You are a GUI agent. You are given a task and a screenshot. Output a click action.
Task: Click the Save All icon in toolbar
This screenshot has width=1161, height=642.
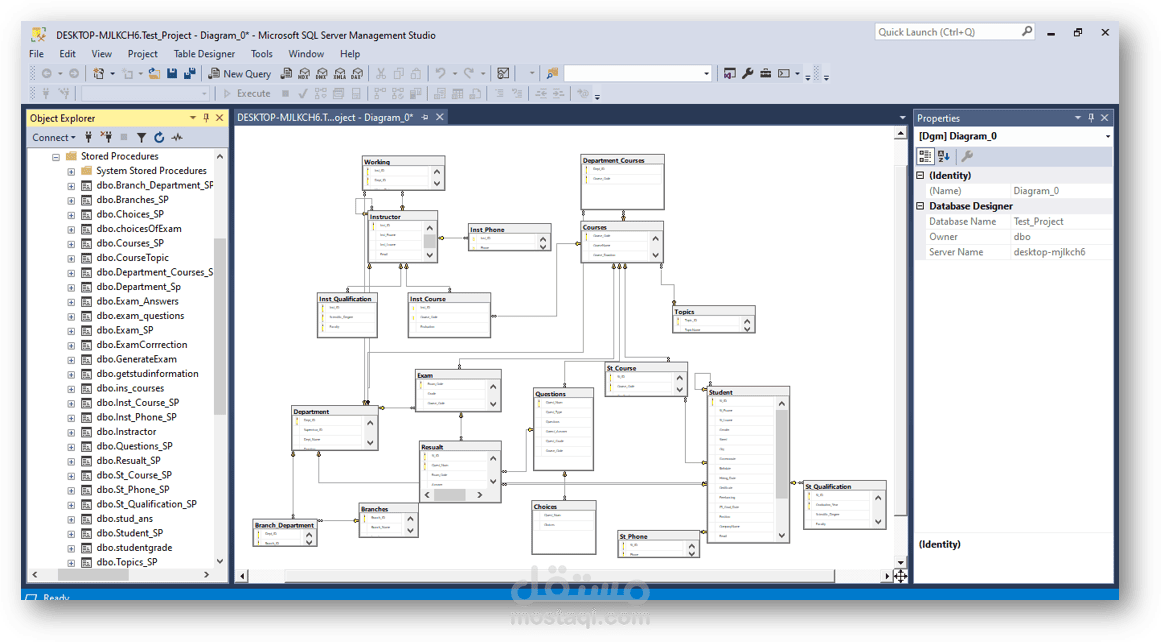pyautogui.click(x=190, y=73)
